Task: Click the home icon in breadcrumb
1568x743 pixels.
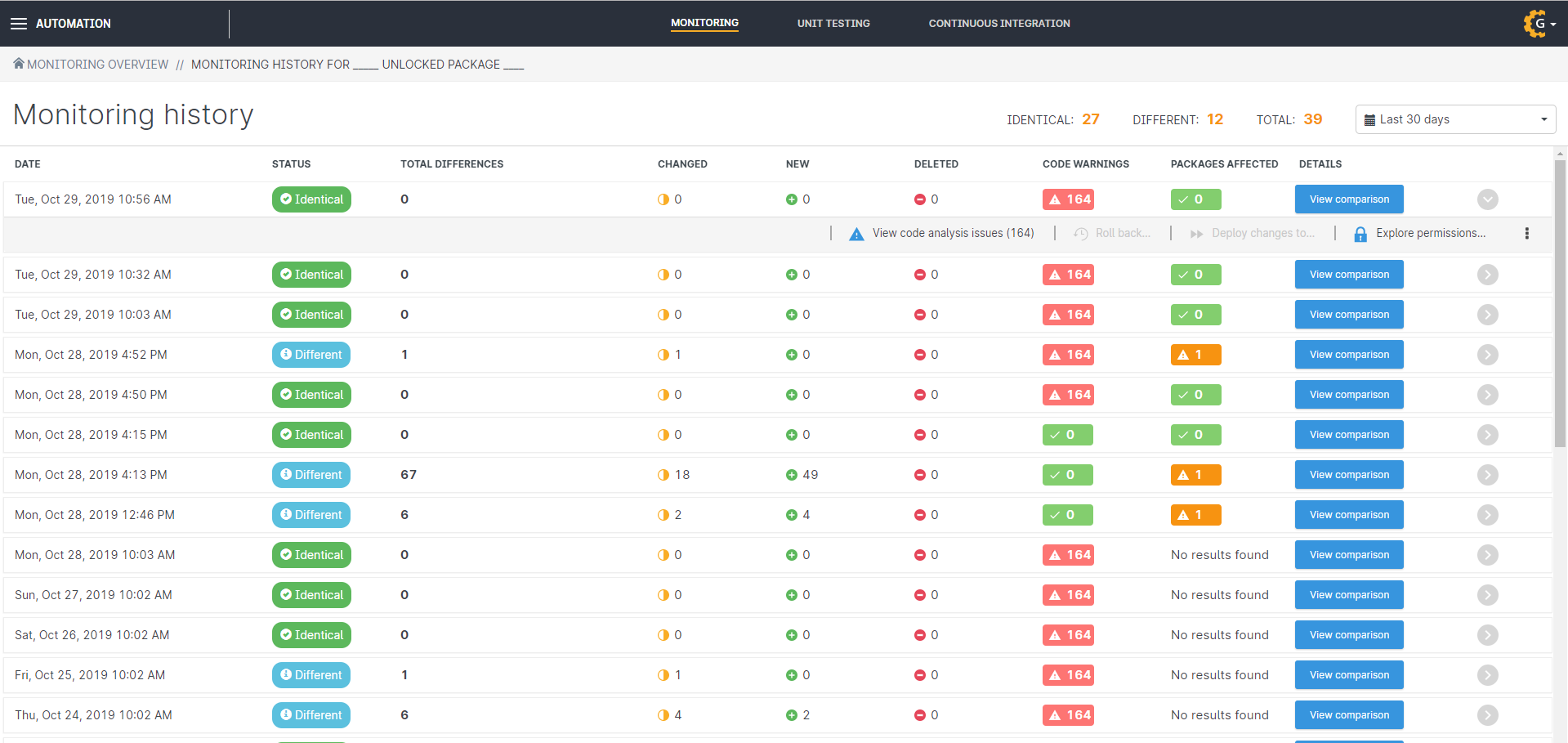Action: [x=19, y=64]
